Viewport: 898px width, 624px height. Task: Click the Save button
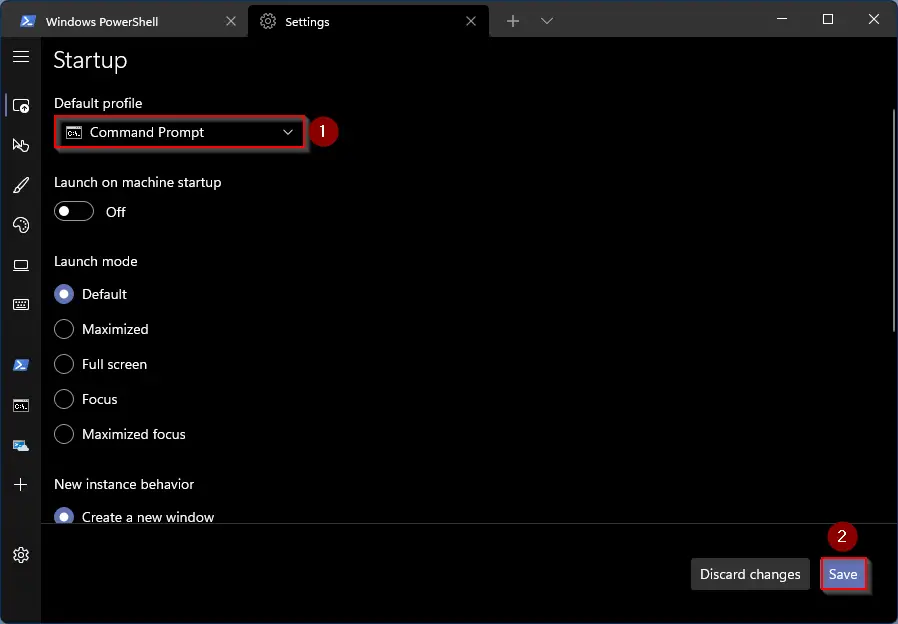pyautogui.click(x=843, y=574)
